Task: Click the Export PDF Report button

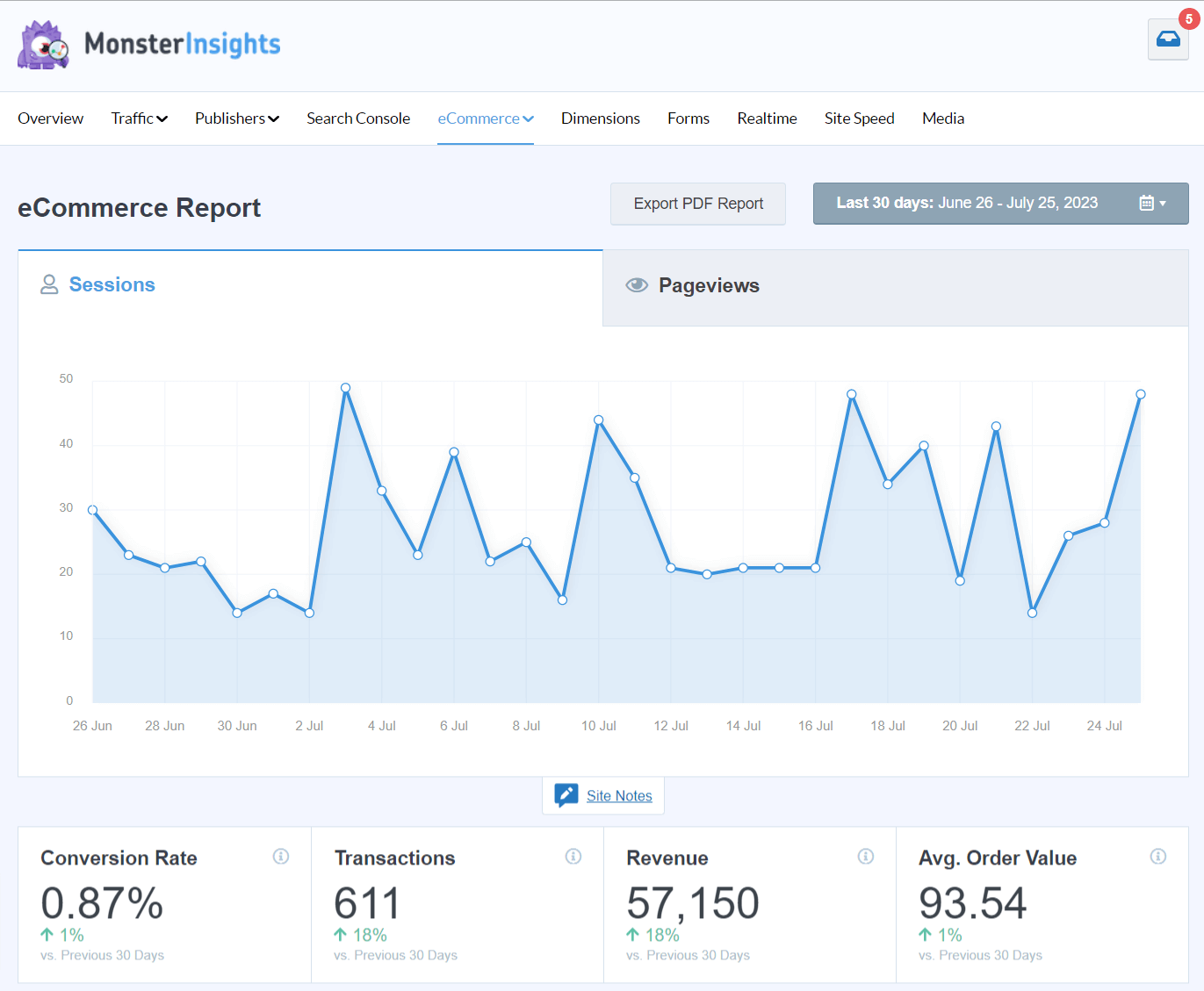Action: pyautogui.click(x=697, y=204)
